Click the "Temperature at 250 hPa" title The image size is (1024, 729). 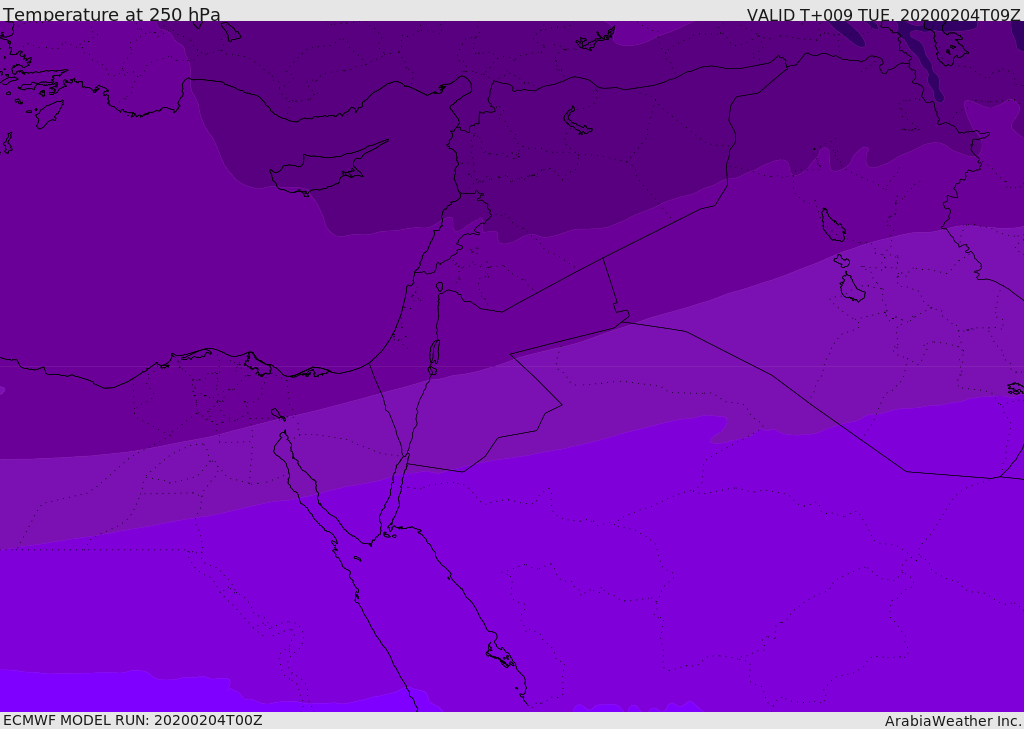click(x=111, y=15)
